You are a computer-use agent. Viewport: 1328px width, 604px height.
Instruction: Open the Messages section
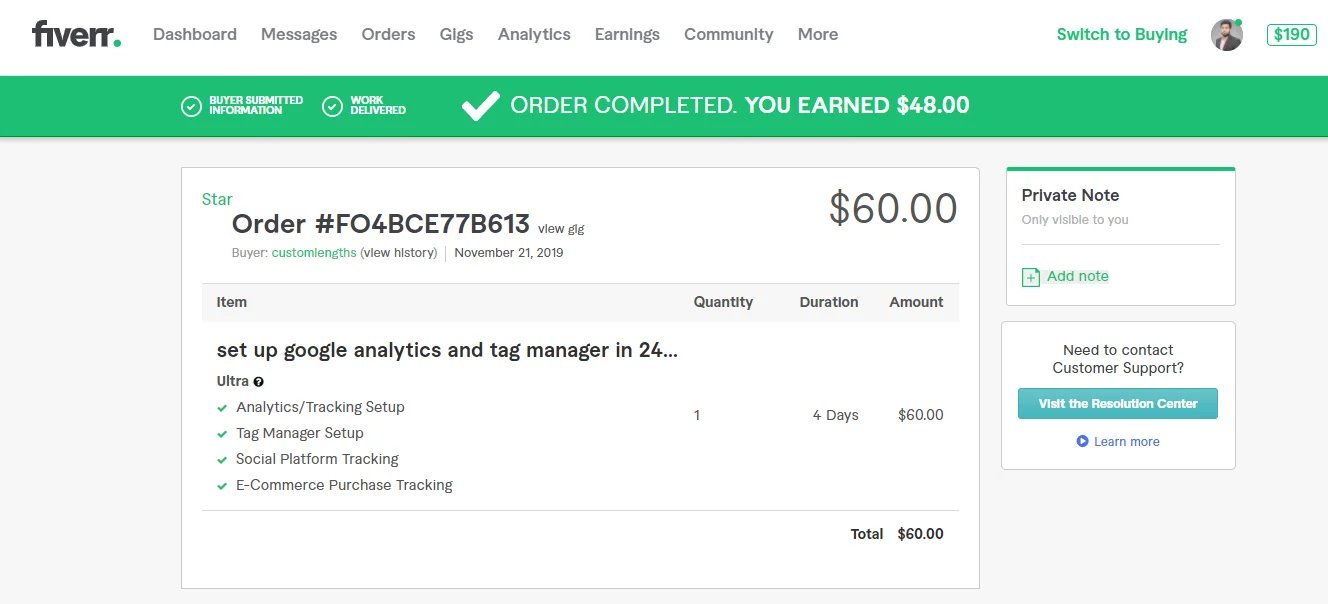(299, 35)
